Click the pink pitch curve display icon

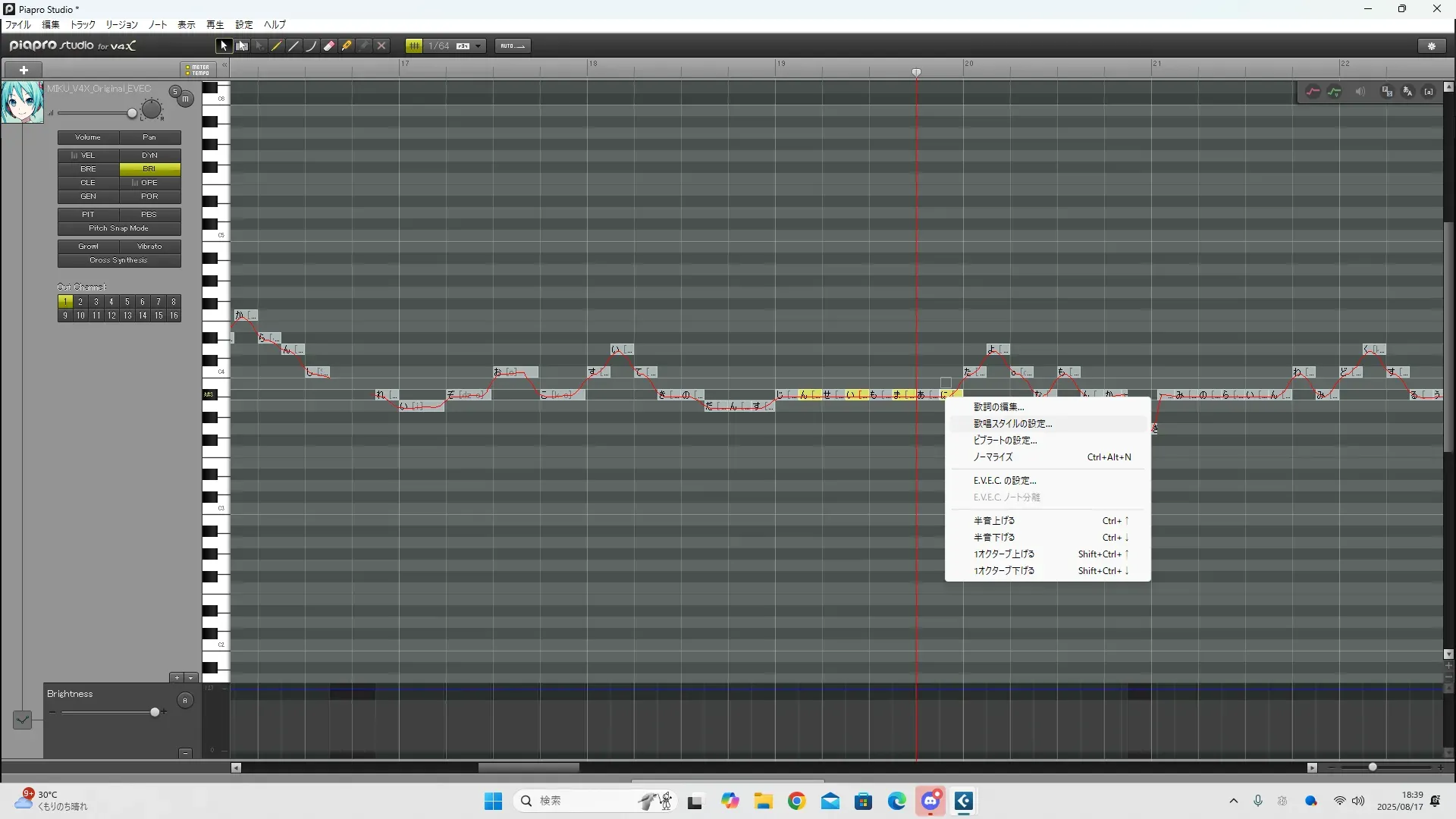pyautogui.click(x=1313, y=92)
